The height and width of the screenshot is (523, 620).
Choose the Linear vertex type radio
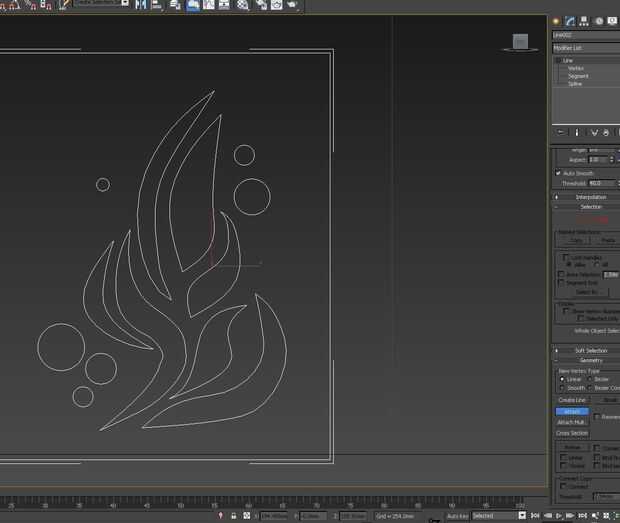click(x=562, y=380)
